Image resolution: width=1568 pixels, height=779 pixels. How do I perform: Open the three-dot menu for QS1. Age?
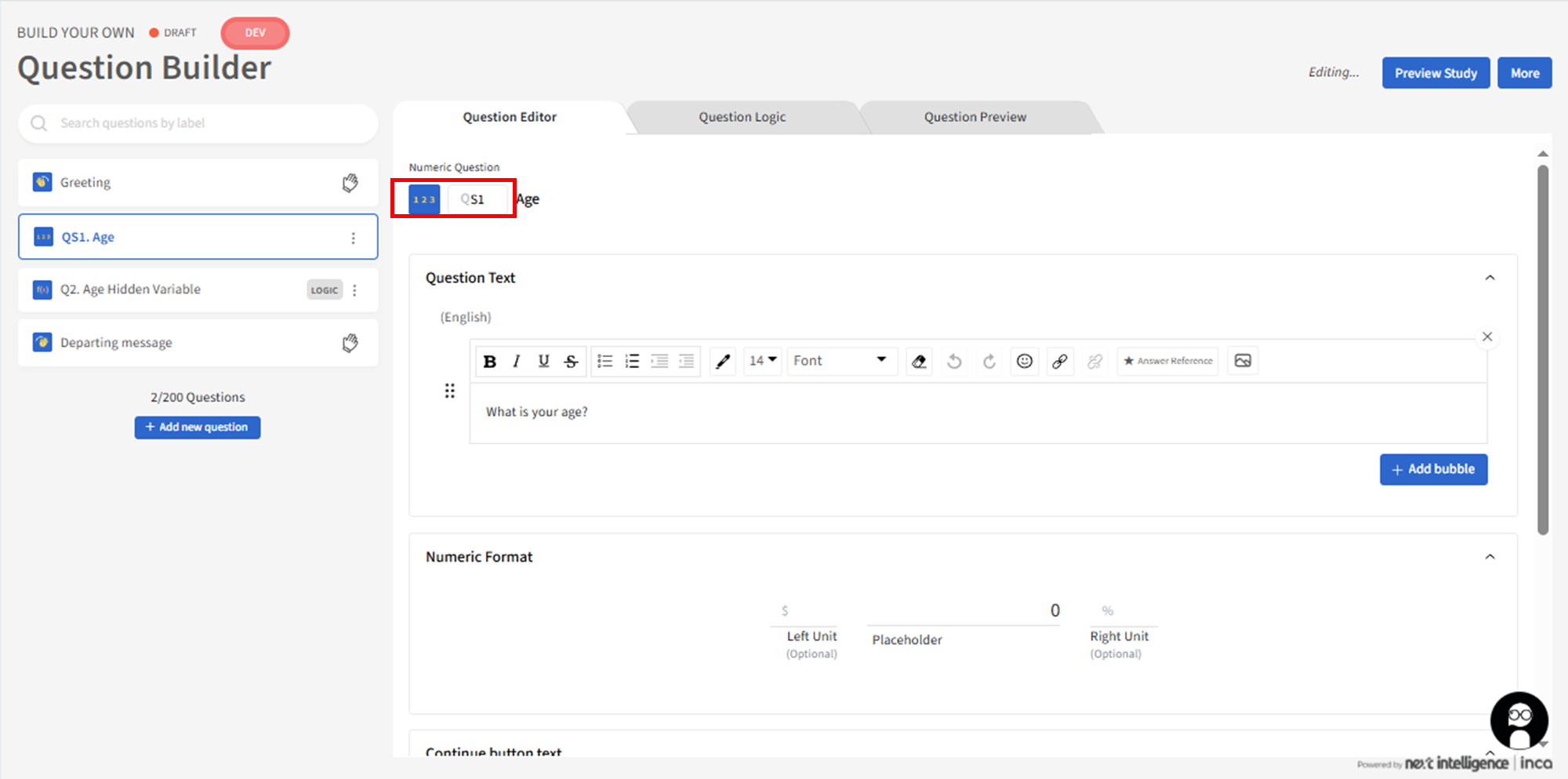[354, 238]
